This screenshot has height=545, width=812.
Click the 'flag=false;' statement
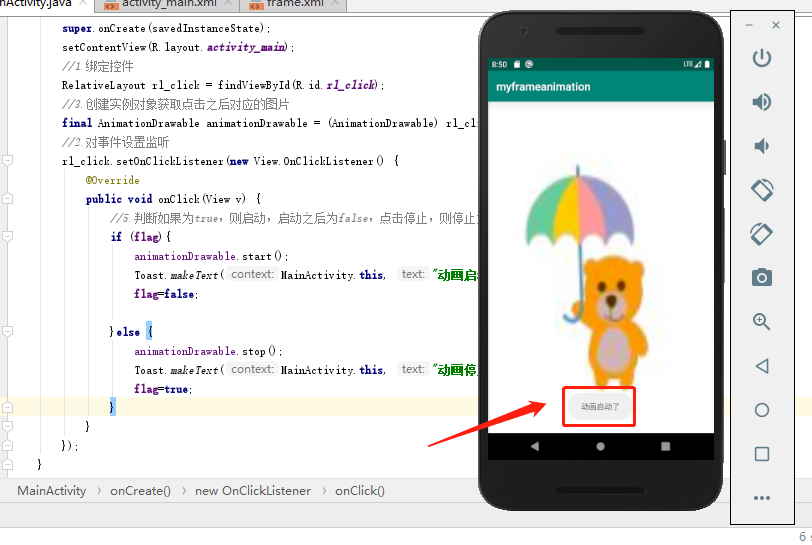166,294
